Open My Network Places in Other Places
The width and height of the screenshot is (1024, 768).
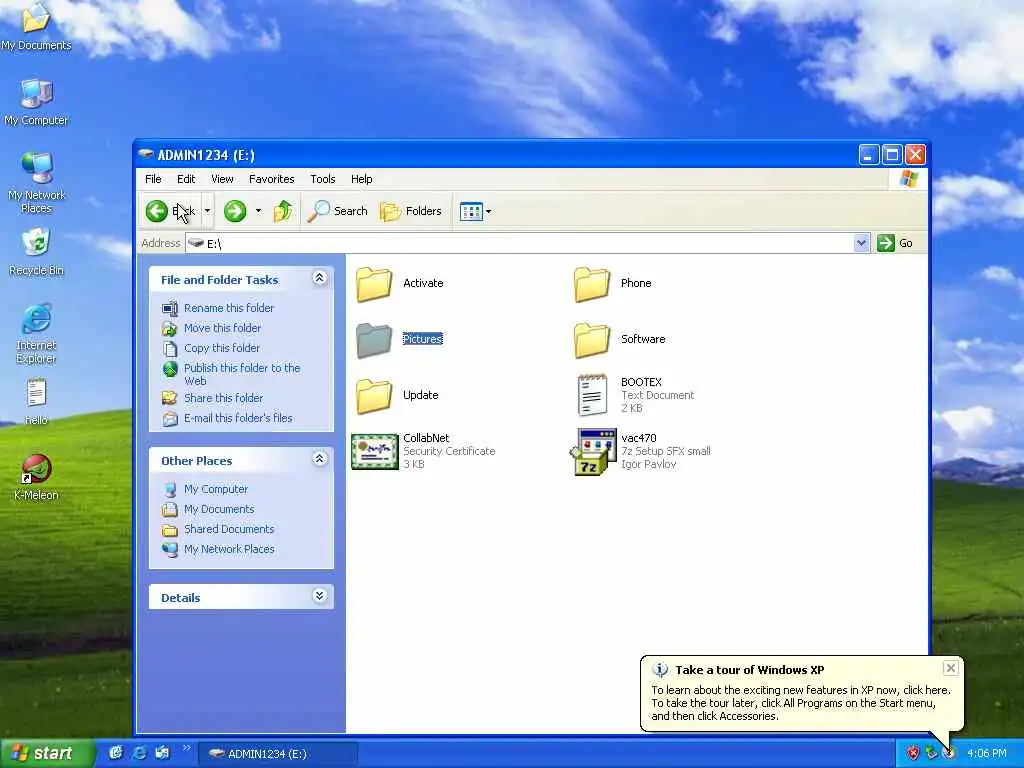point(229,549)
